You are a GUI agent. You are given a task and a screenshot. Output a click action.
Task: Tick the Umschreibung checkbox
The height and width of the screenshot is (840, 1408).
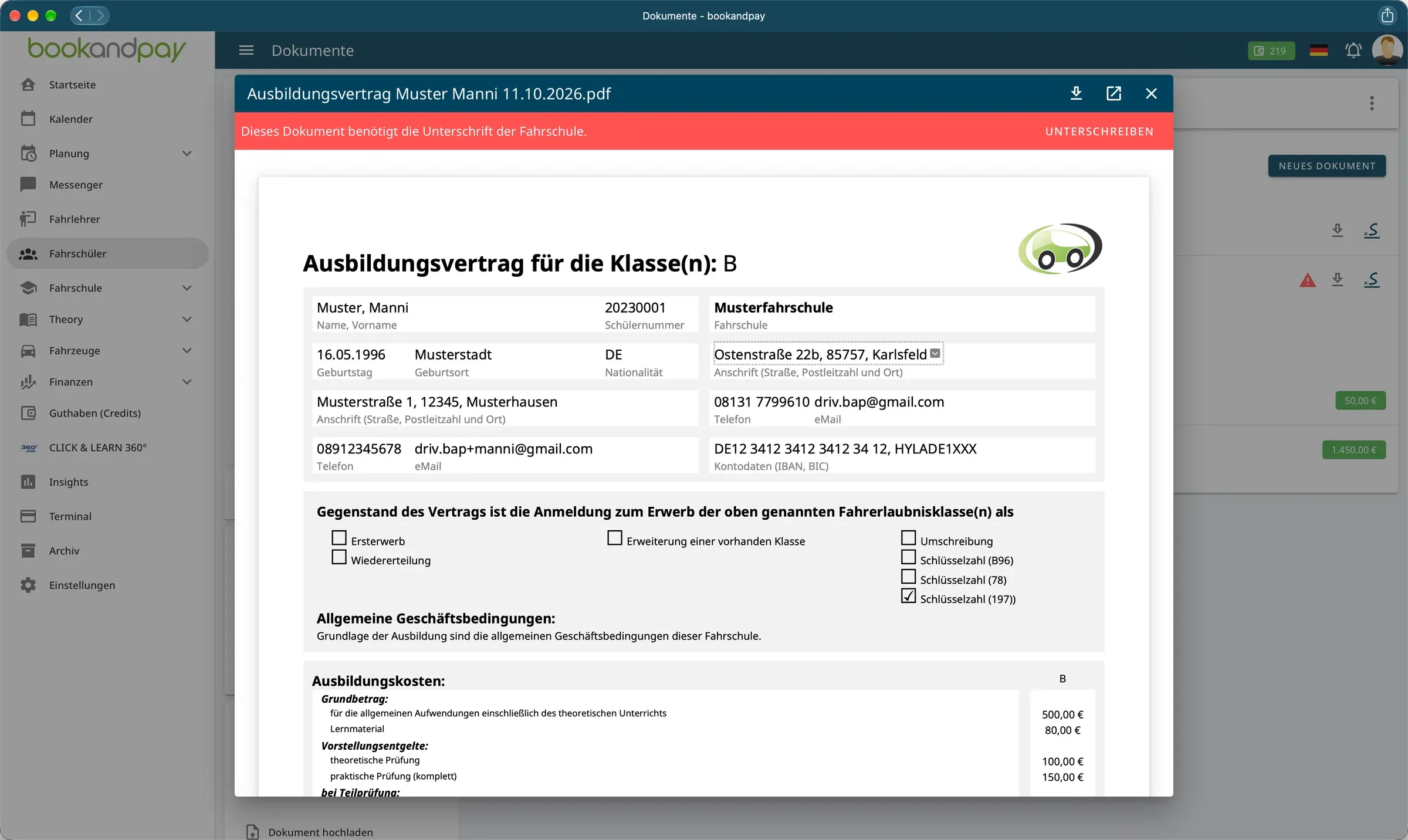tap(908, 537)
